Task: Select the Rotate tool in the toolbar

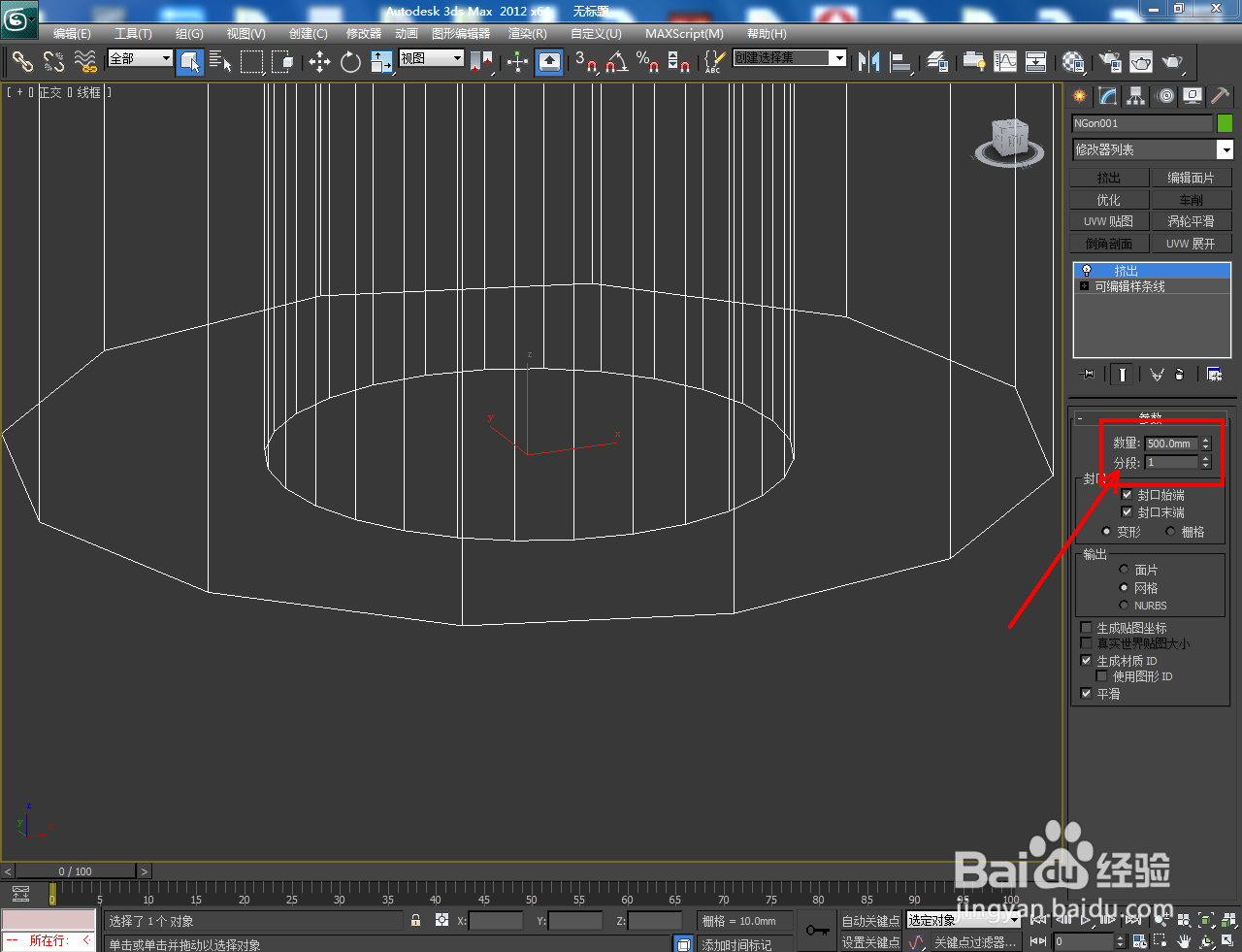Action: click(x=349, y=62)
